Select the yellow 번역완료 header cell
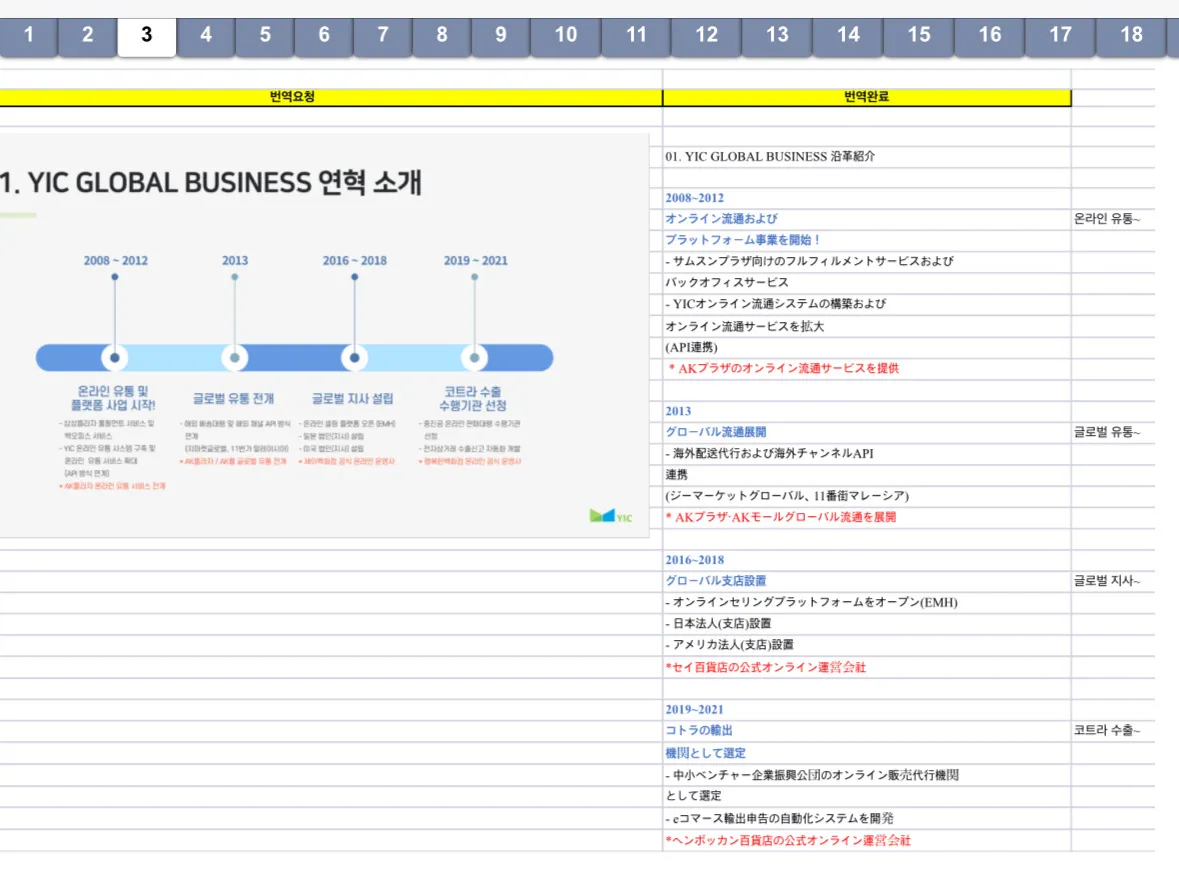Screen dimensions: 1179x880 click(867, 97)
